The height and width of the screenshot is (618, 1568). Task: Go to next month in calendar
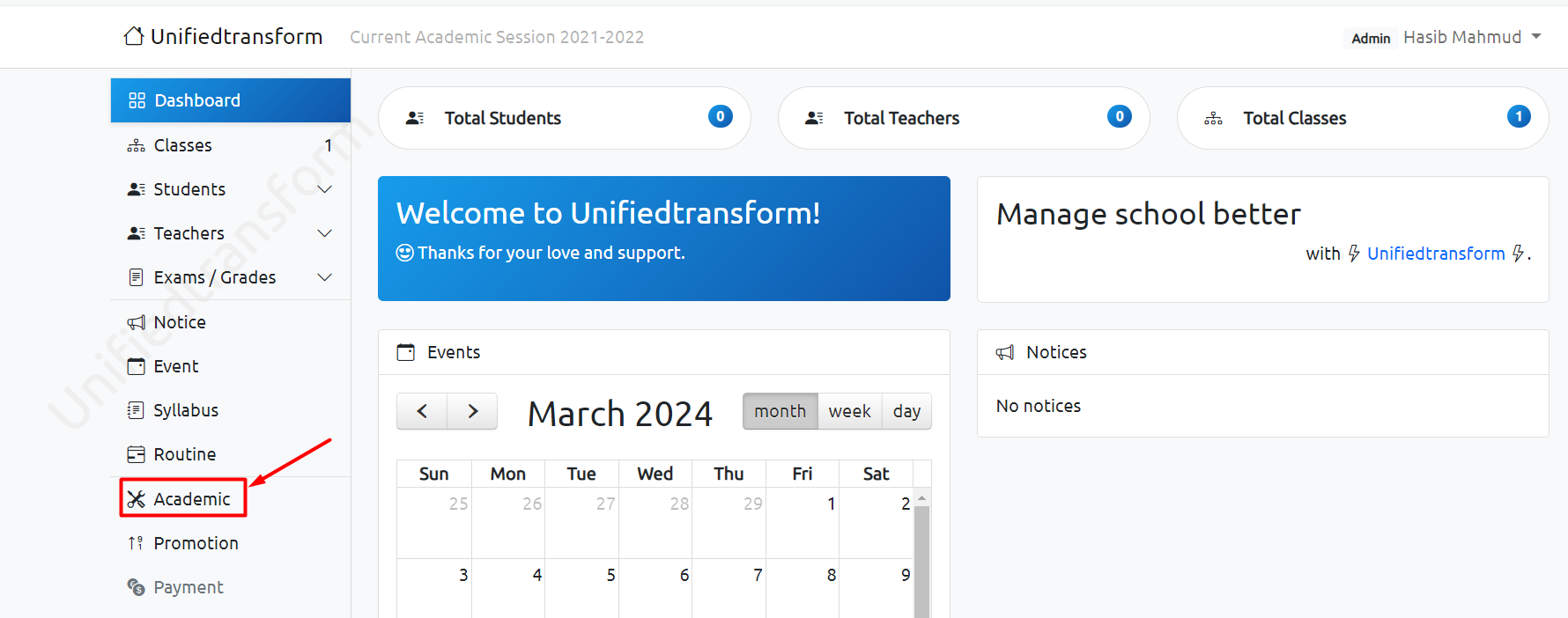click(473, 411)
